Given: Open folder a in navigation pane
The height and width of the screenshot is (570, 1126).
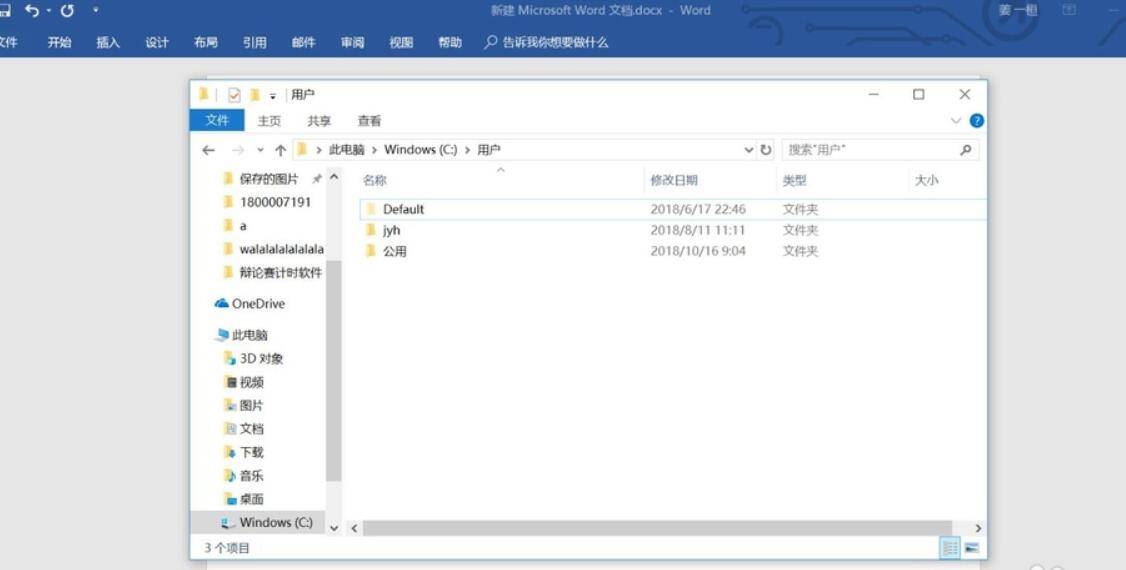Looking at the screenshot, I should pyautogui.click(x=243, y=225).
